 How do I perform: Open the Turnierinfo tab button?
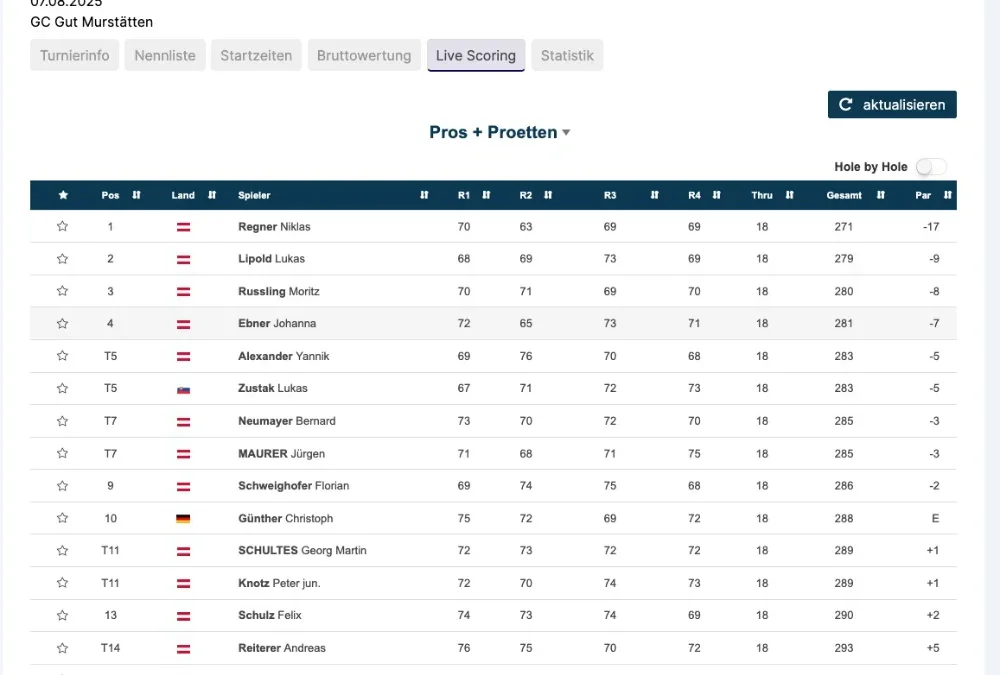point(75,56)
